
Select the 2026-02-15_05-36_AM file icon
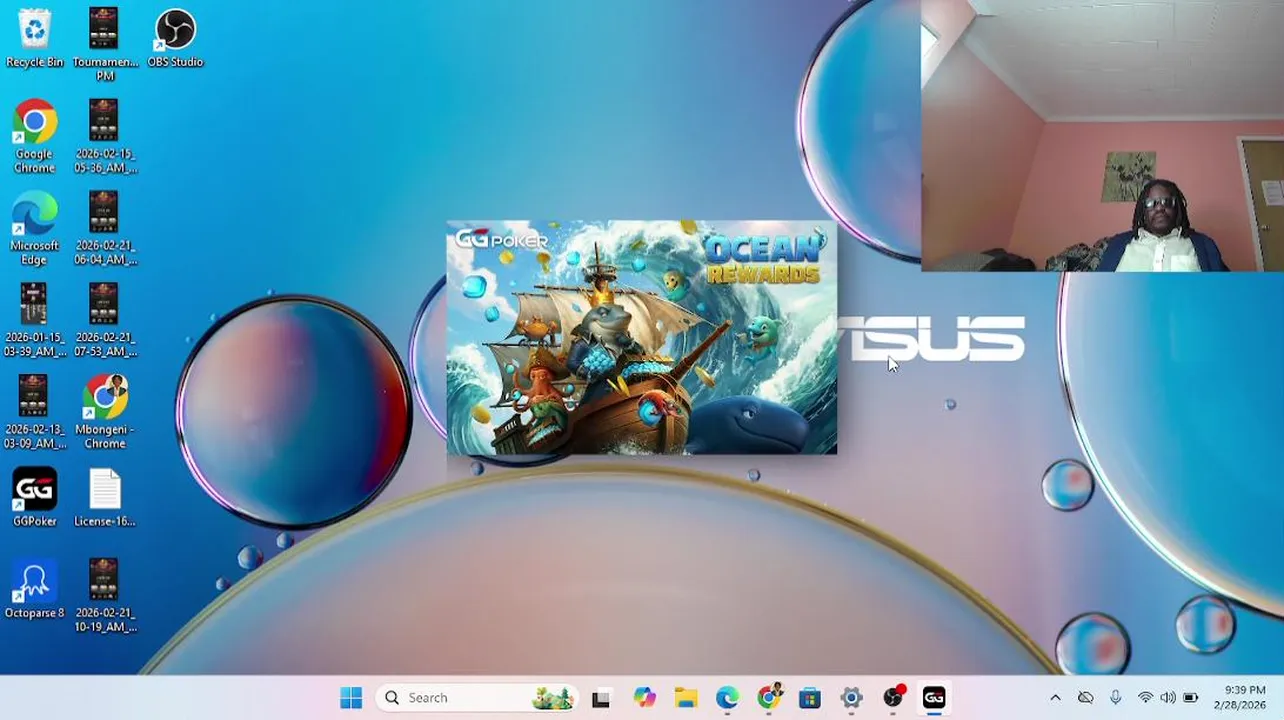coord(104,136)
